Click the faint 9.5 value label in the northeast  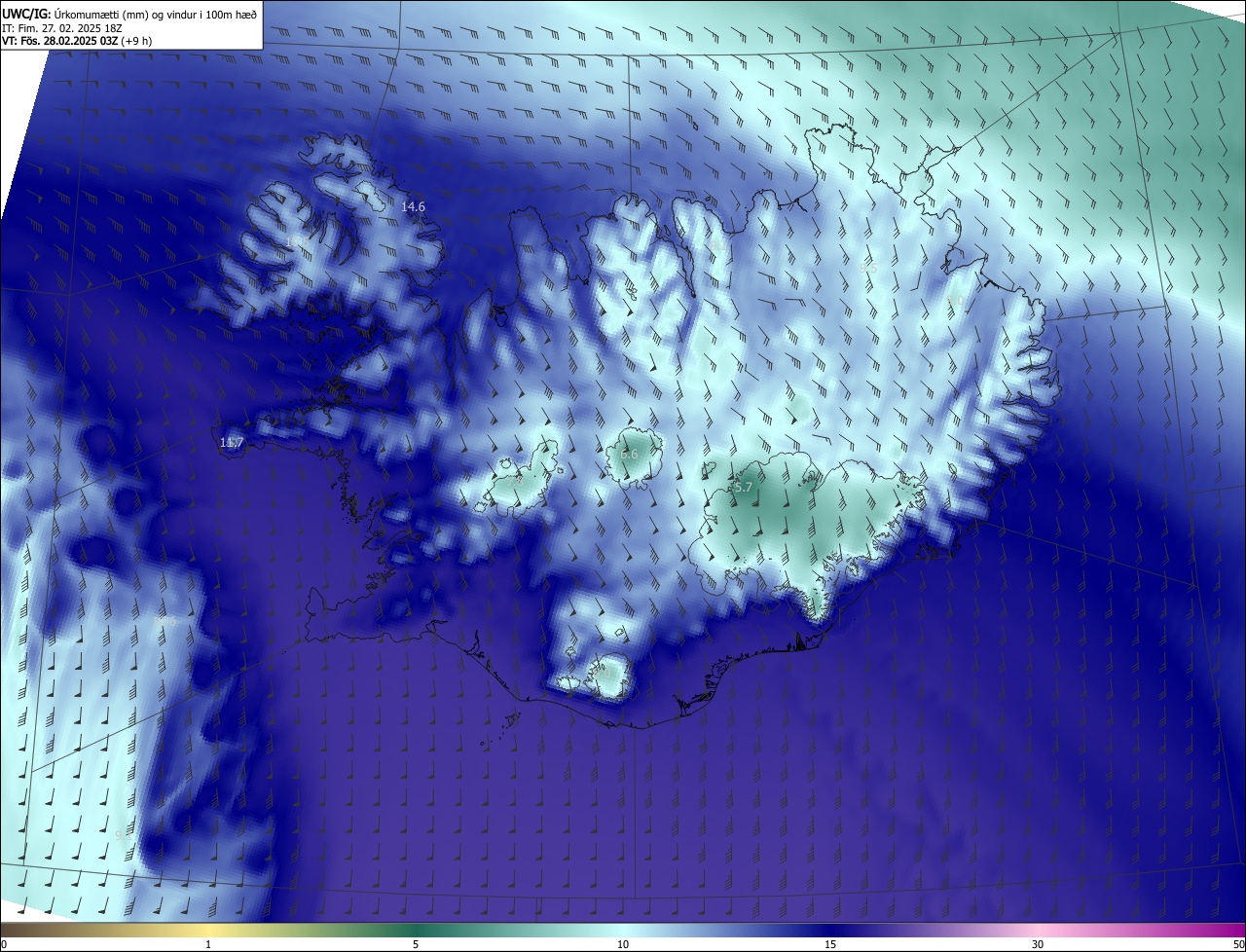point(868,268)
